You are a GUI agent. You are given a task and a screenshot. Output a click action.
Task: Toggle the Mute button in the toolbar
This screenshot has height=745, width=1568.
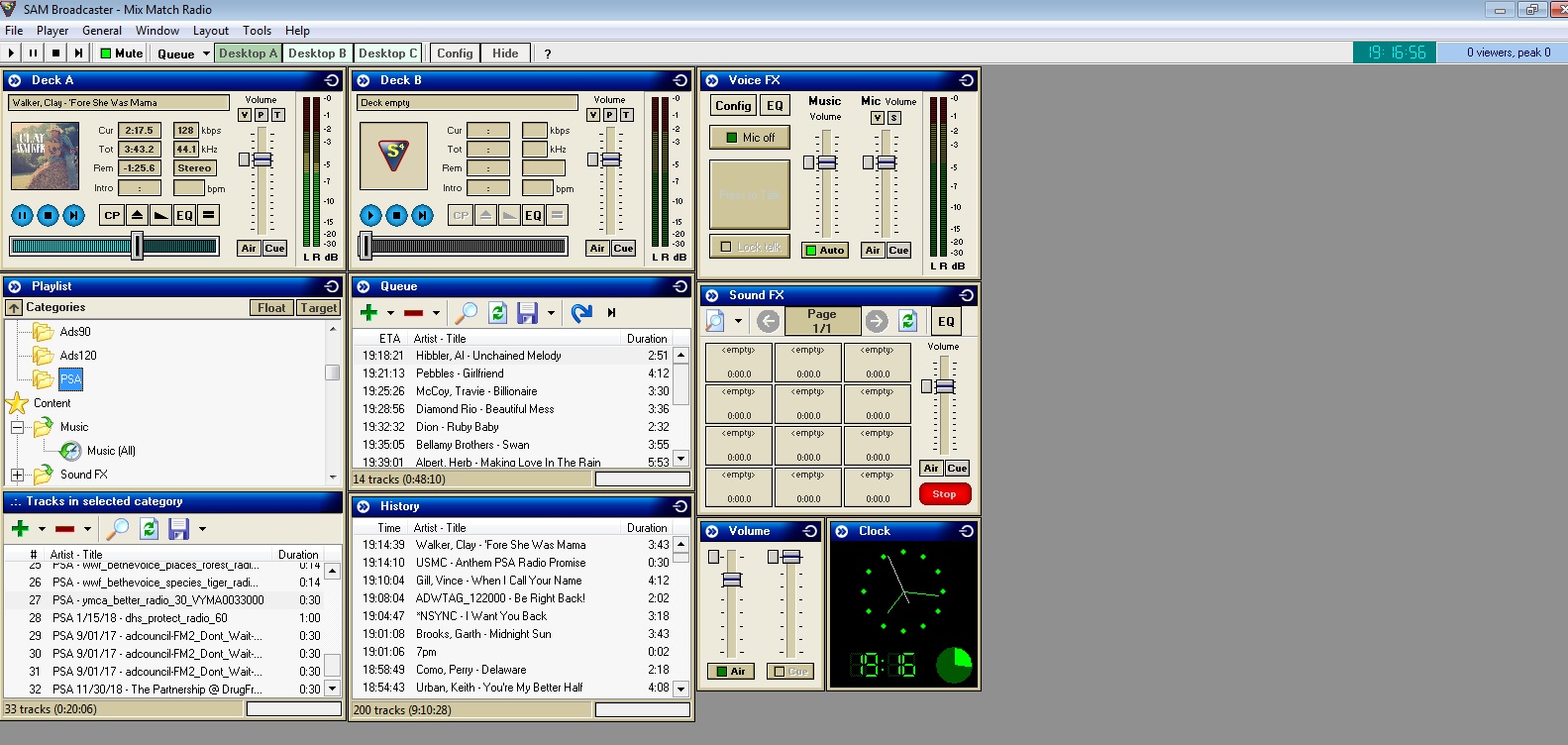(121, 53)
